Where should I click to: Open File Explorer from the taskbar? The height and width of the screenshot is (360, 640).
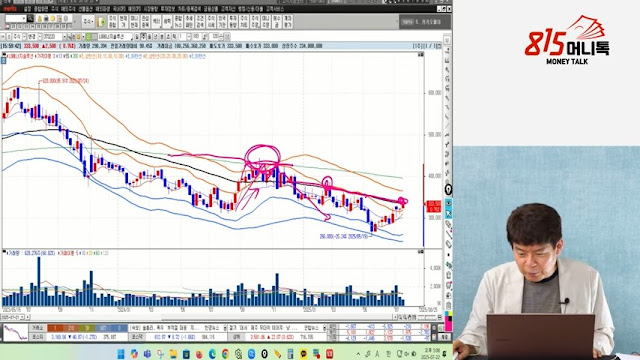coord(173,354)
